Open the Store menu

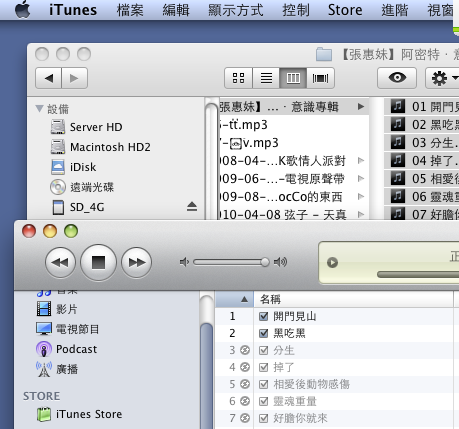tap(345, 10)
